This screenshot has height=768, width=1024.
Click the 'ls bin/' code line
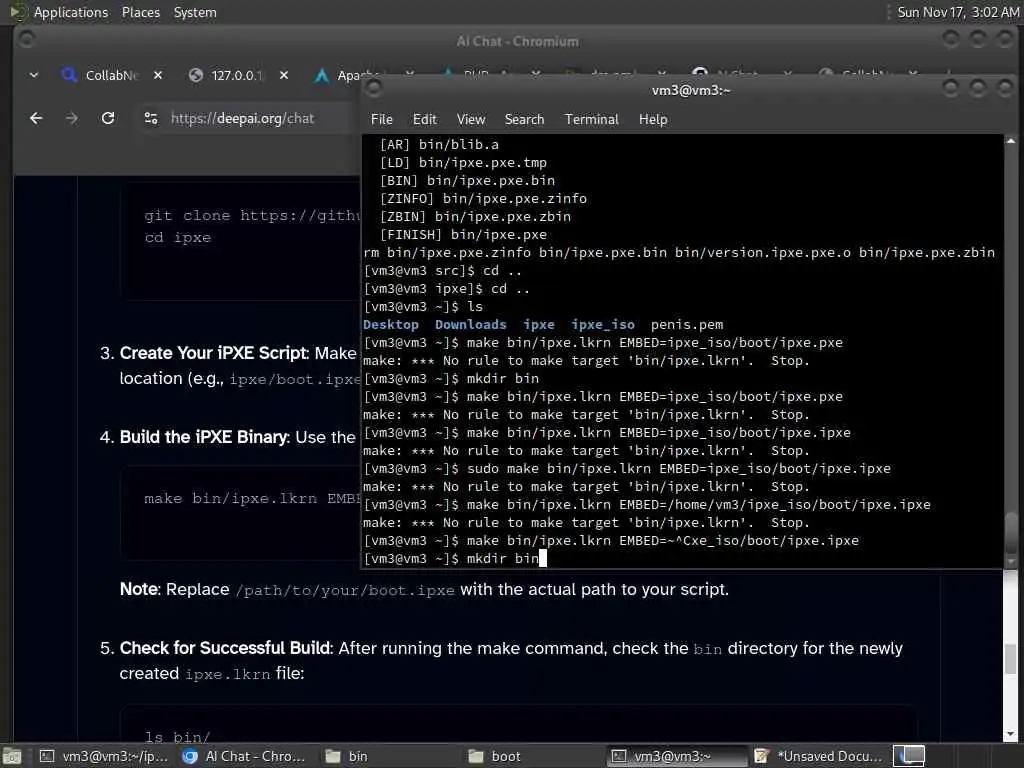(x=177, y=737)
